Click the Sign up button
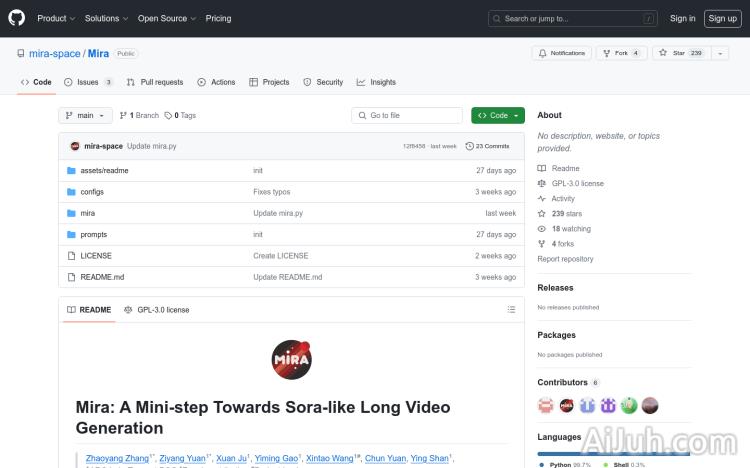This screenshot has height=468, width=750. click(721, 18)
